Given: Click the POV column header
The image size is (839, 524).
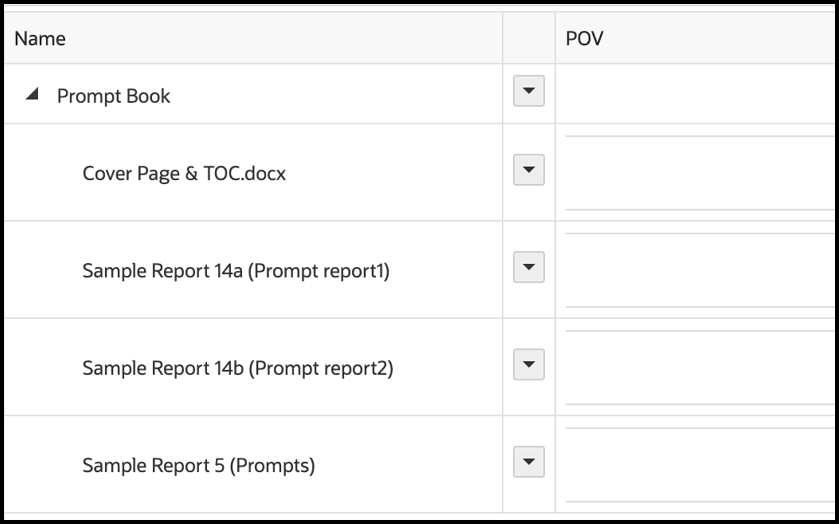Looking at the screenshot, I should click(585, 39).
